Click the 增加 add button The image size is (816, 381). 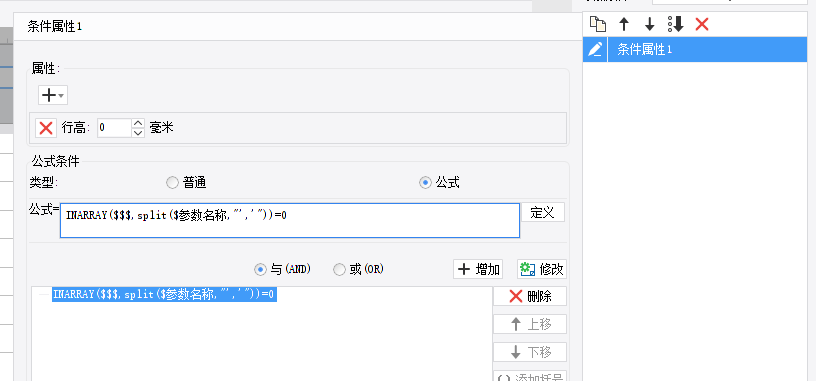click(x=478, y=269)
